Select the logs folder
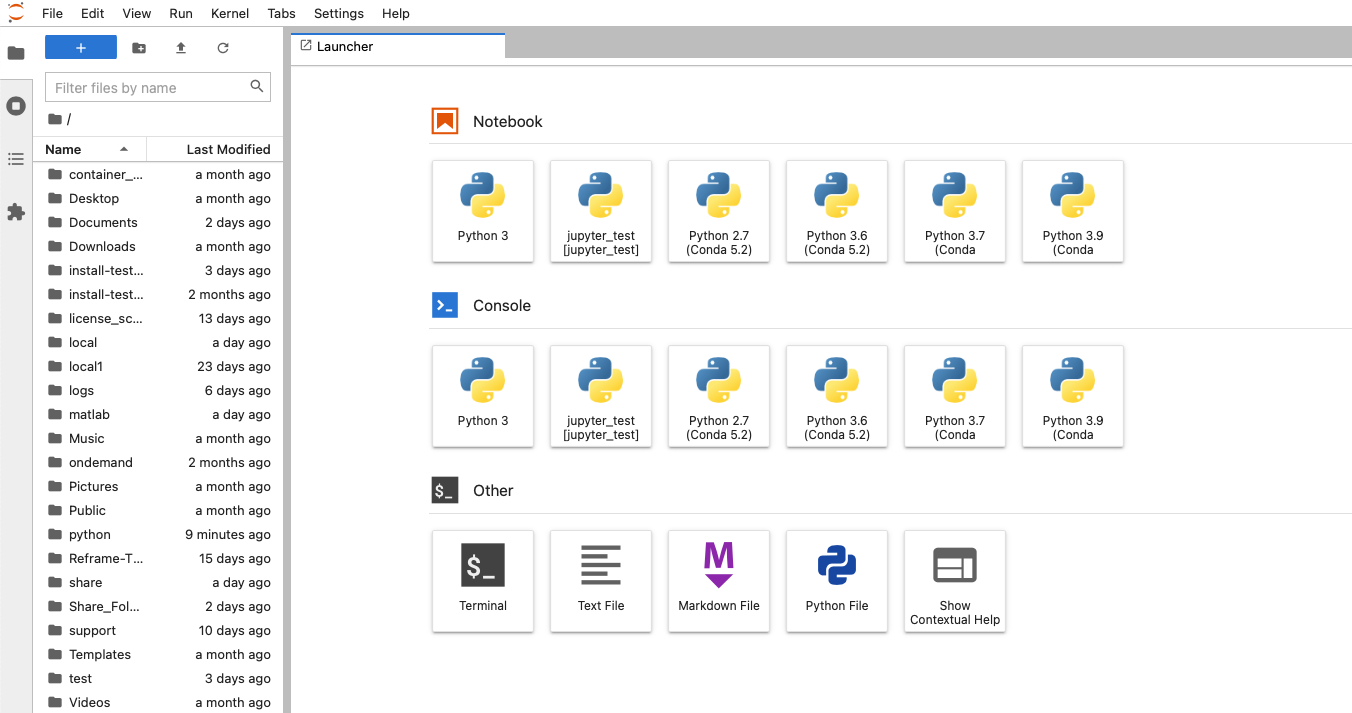This screenshot has height=713, width=1352. 158,390
